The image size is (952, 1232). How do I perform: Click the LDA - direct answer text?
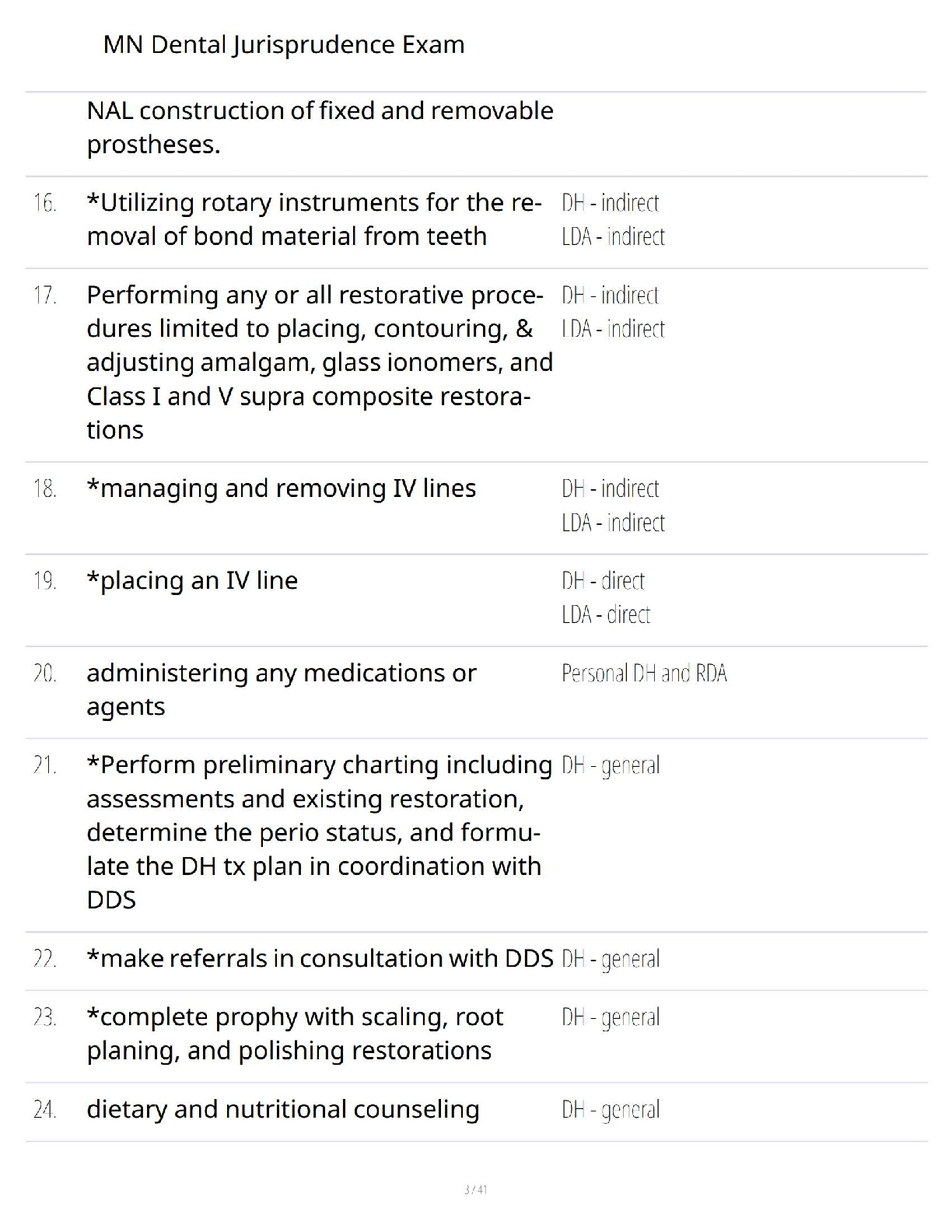click(x=606, y=615)
